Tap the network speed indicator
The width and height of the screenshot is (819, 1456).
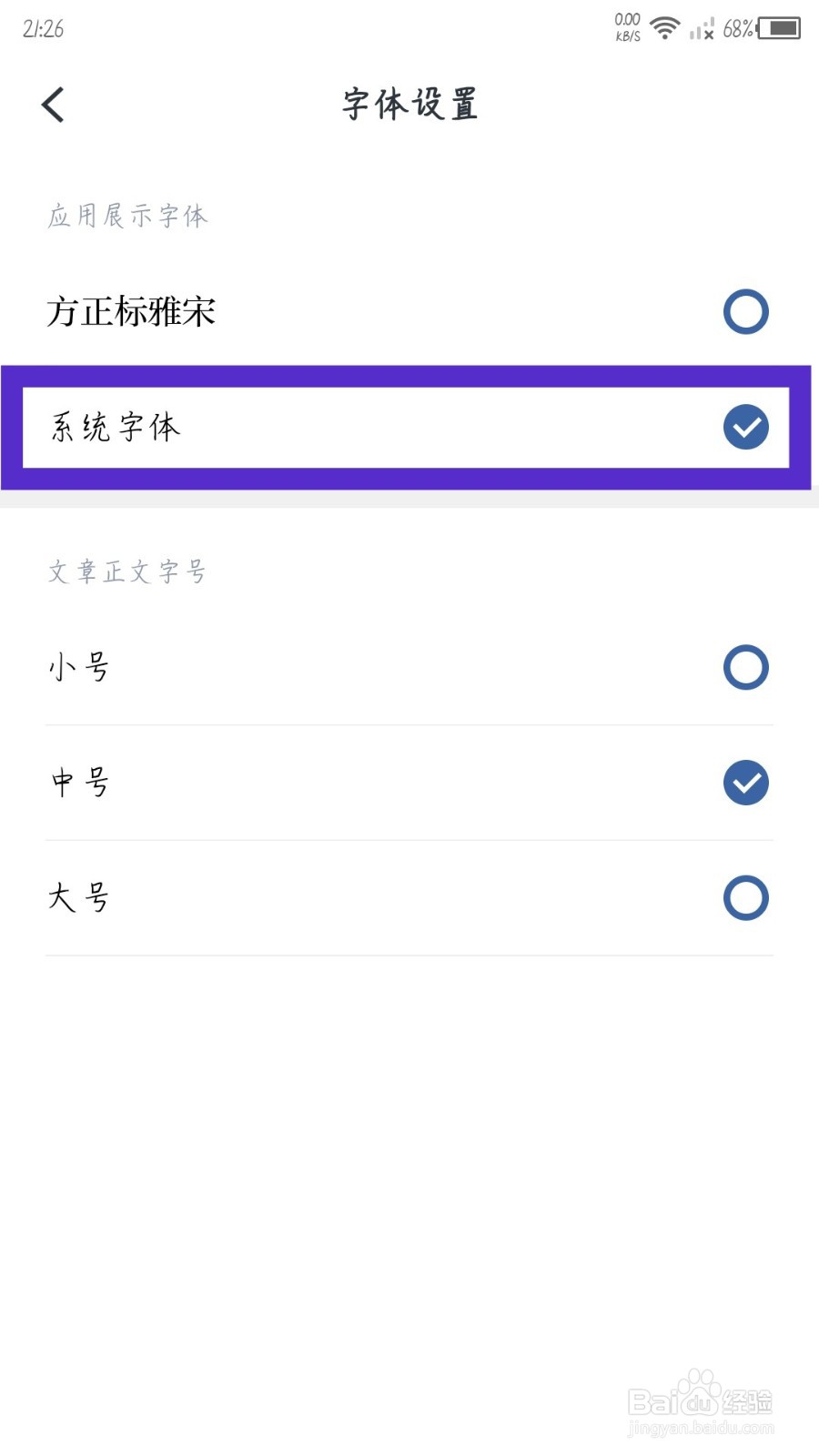click(x=628, y=27)
